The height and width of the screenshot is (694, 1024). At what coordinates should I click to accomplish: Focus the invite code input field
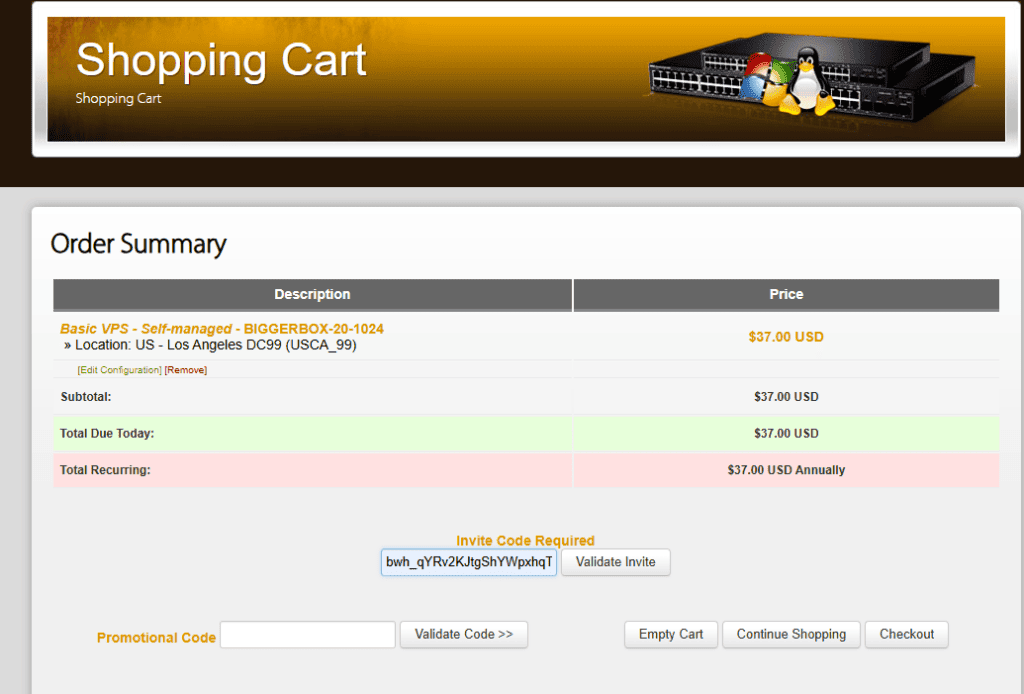(469, 561)
